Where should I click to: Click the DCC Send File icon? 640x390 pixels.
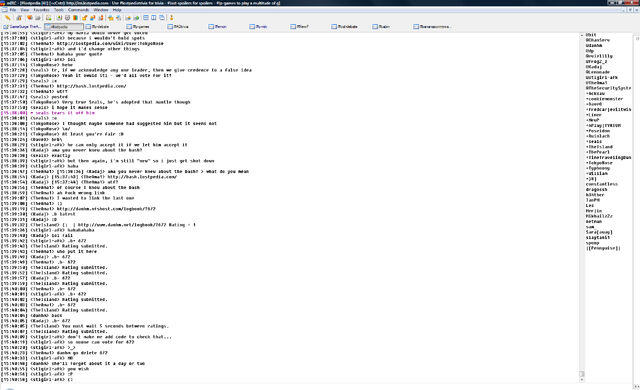pyautogui.click(x=84, y=18)
